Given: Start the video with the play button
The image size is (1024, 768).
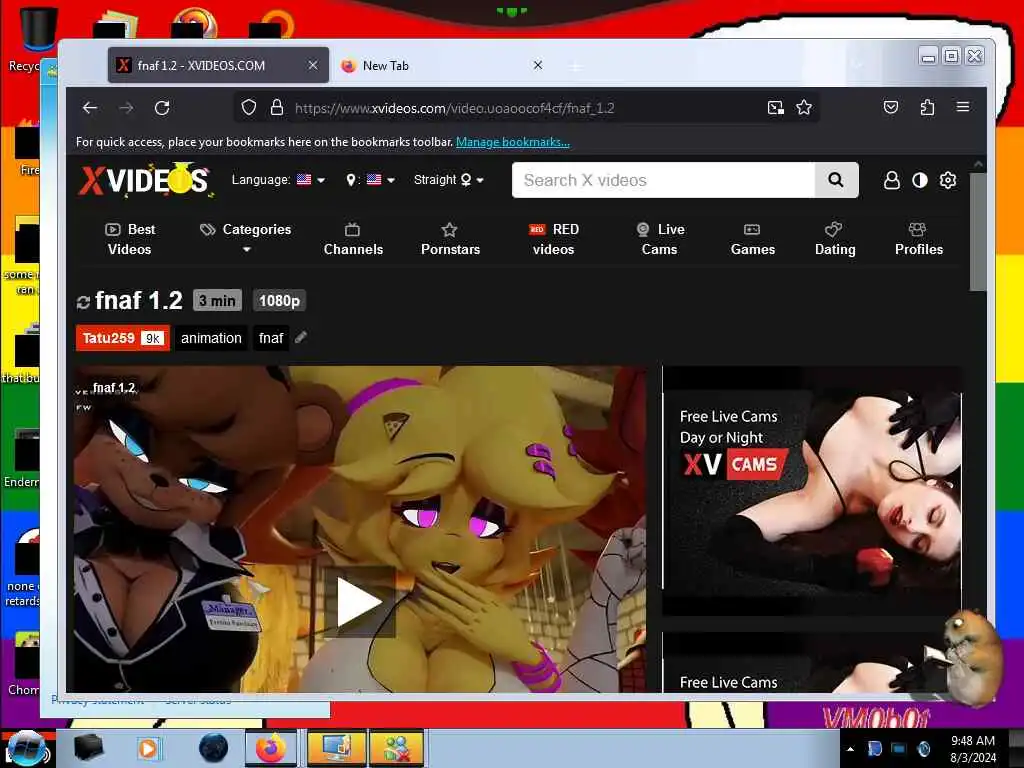Looking at the screenshot, I should (359, 602).
